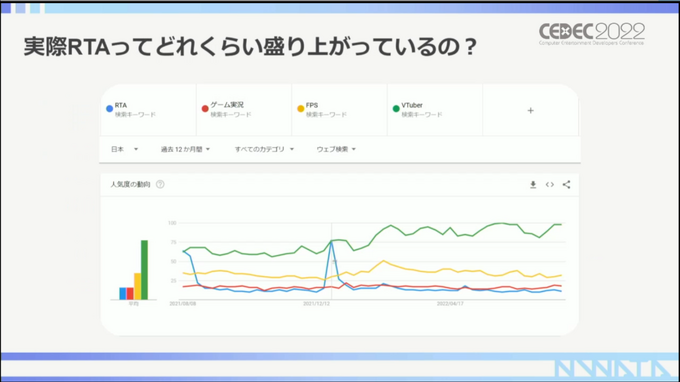The width and height of the screenshot is (680, 382).
Task: Click the 25 value axis label
Action: click(x=173, y=281)
